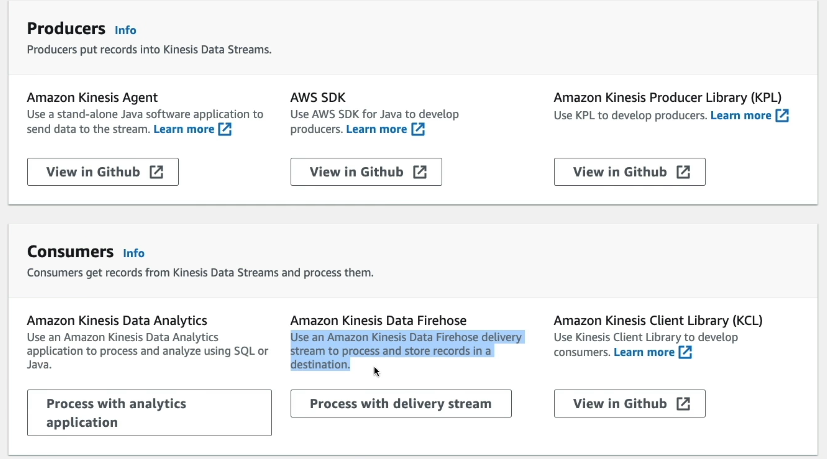View AWS SDK in Github
This screenshot has width=827, height=459.
pos(366,172)
